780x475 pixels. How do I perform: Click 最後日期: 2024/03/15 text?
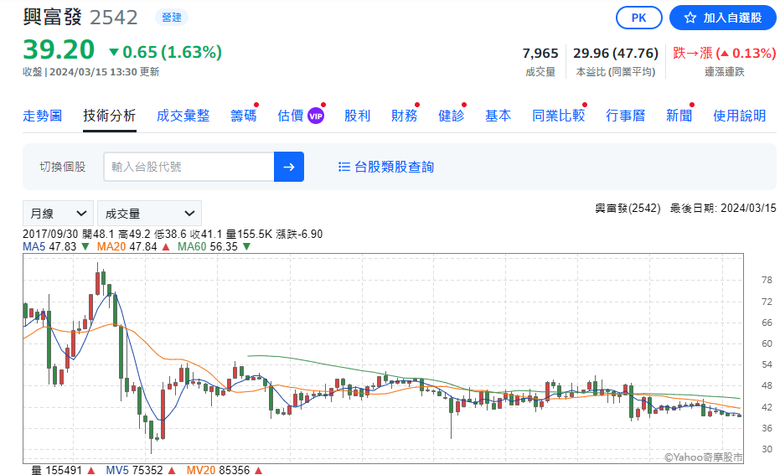(723, 208)
